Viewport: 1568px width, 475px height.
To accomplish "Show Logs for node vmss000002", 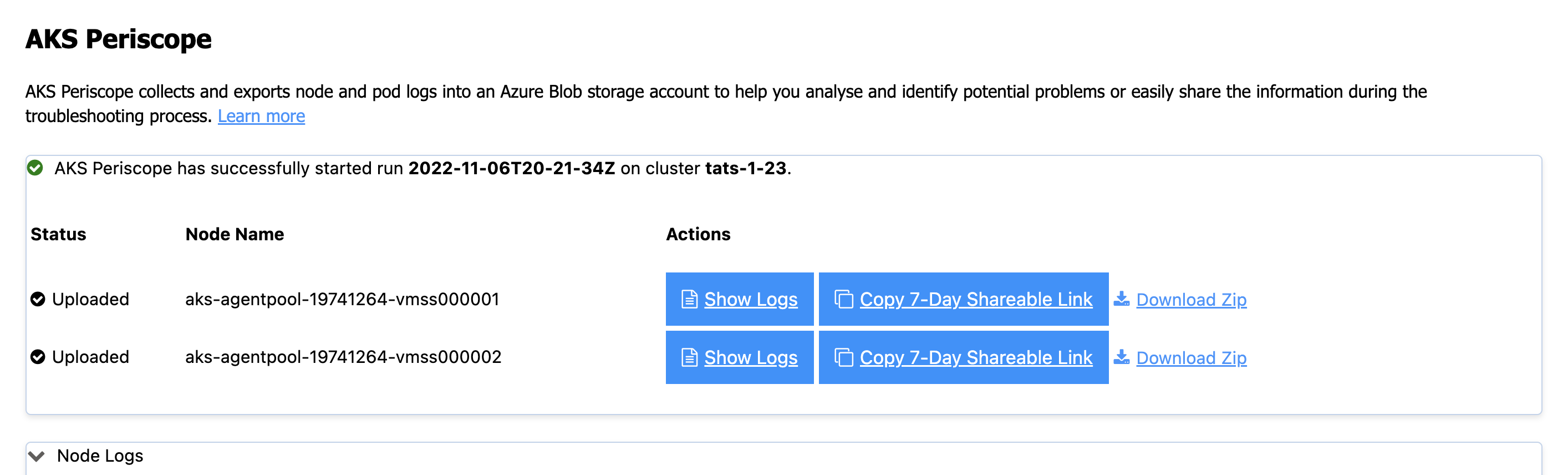I will coord(751,357).
